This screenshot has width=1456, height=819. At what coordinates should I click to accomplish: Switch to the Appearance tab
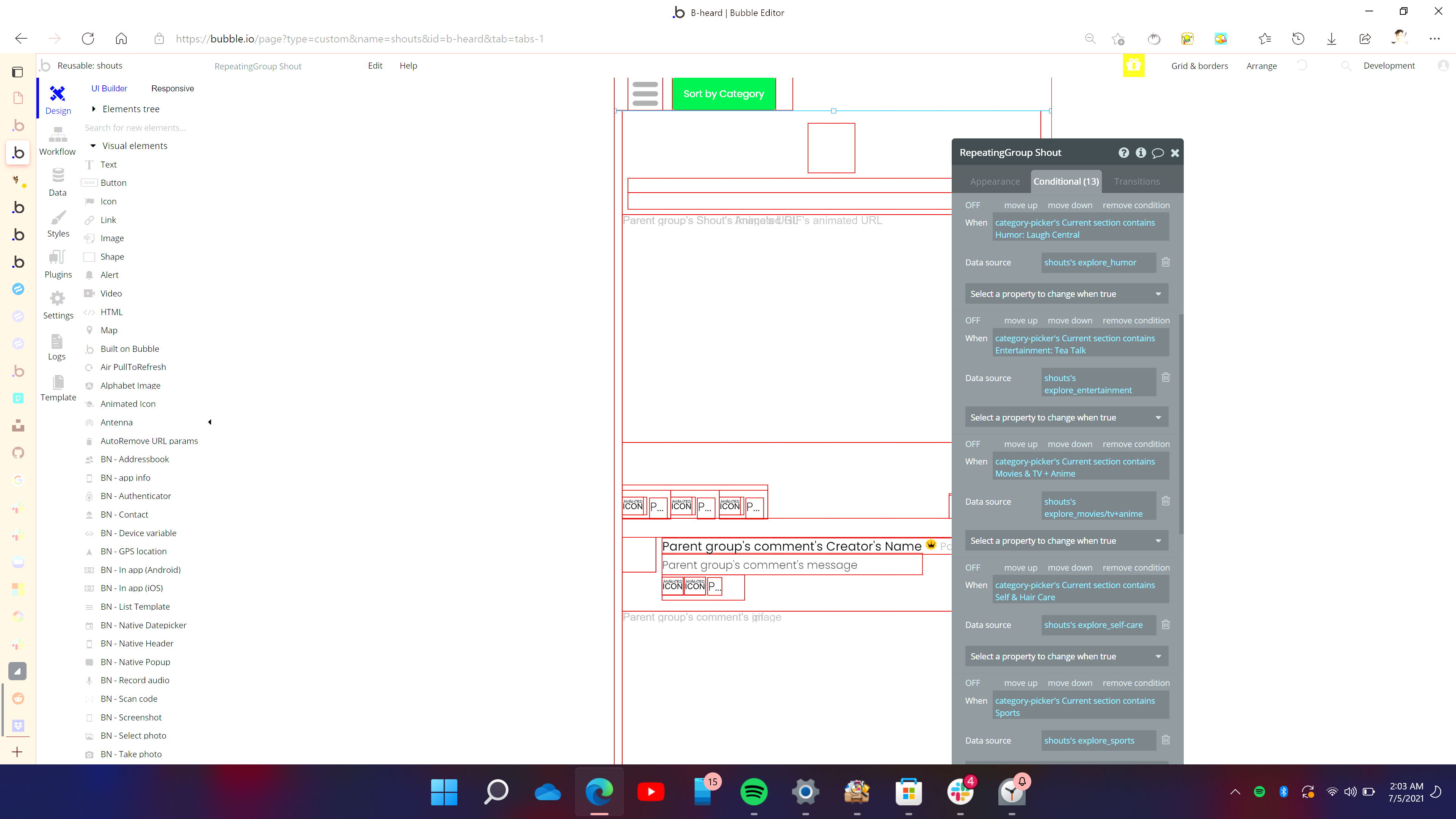[x=995, y=182]
